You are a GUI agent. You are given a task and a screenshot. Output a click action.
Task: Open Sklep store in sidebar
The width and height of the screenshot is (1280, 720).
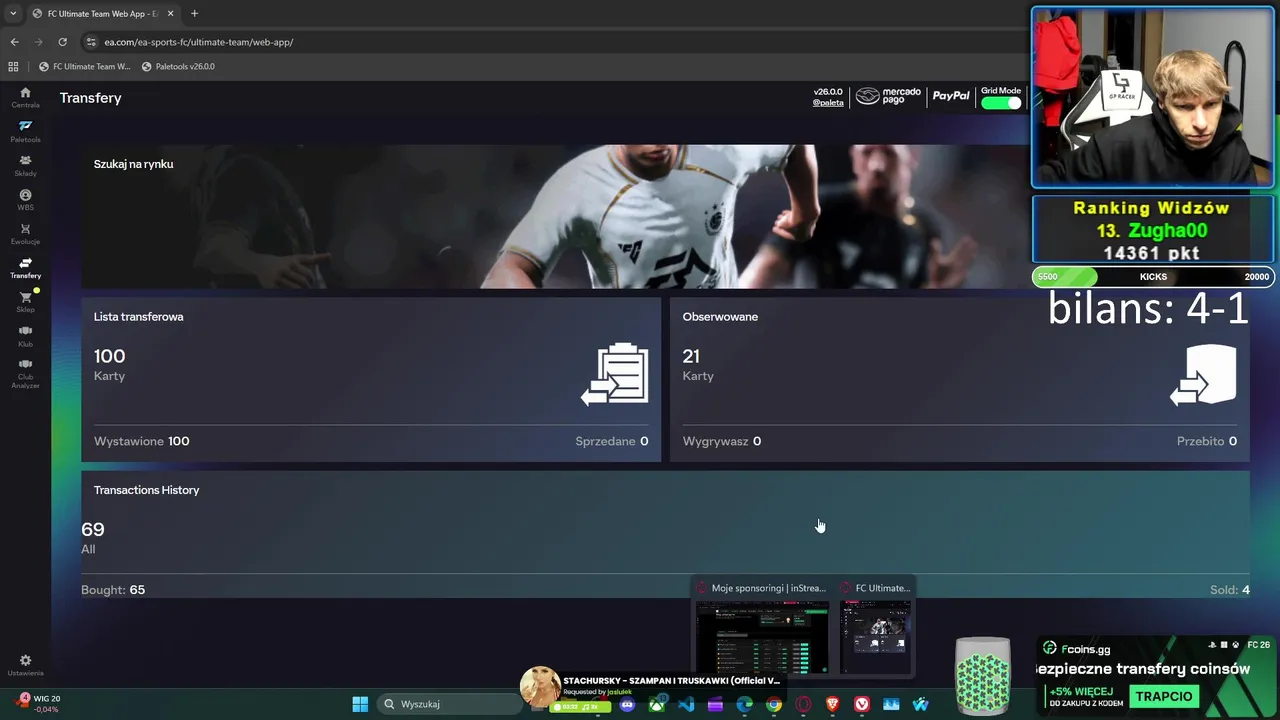(25, 302)
